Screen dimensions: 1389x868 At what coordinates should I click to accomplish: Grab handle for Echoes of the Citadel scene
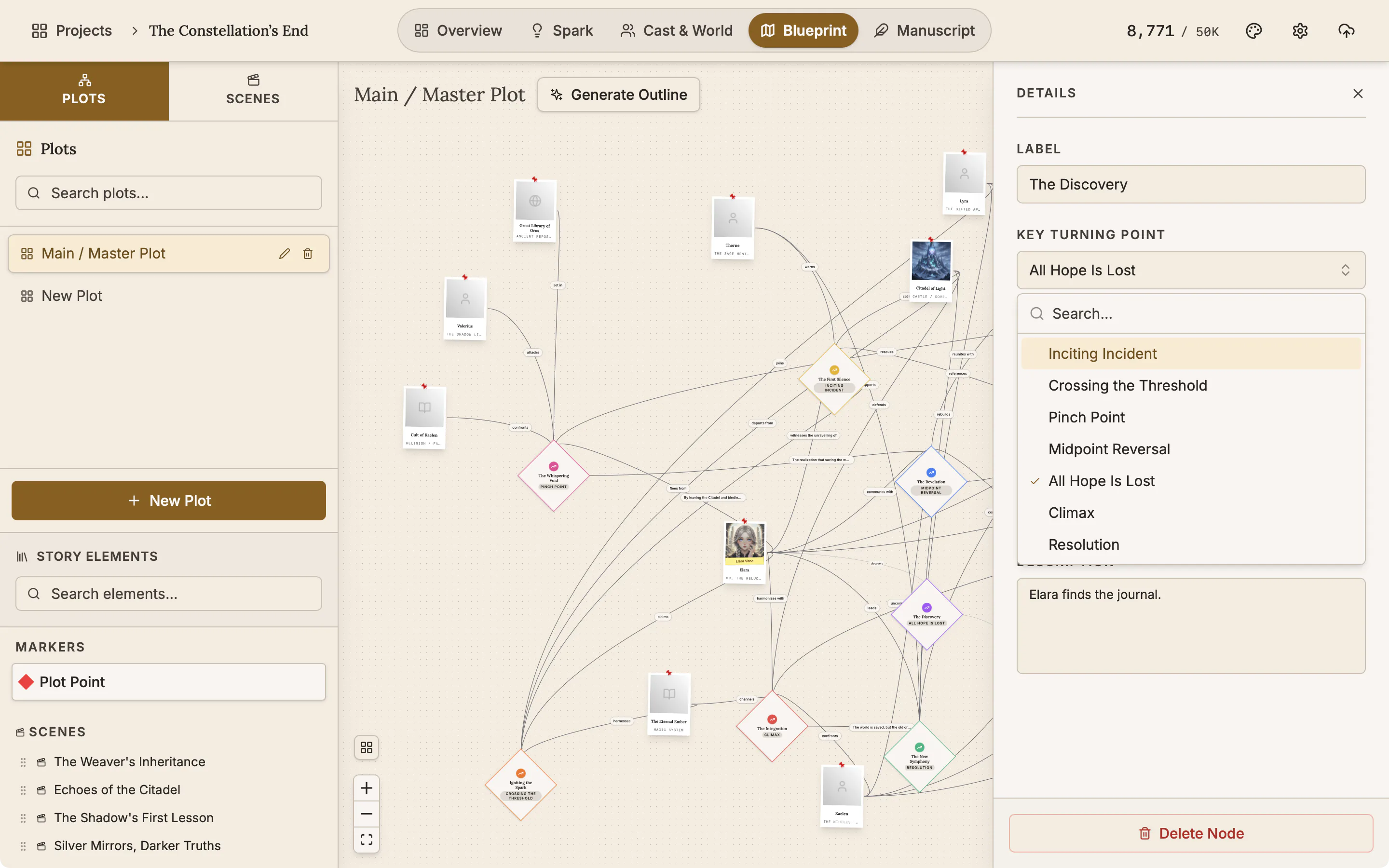pyautogui.click(x=23, y=790)
